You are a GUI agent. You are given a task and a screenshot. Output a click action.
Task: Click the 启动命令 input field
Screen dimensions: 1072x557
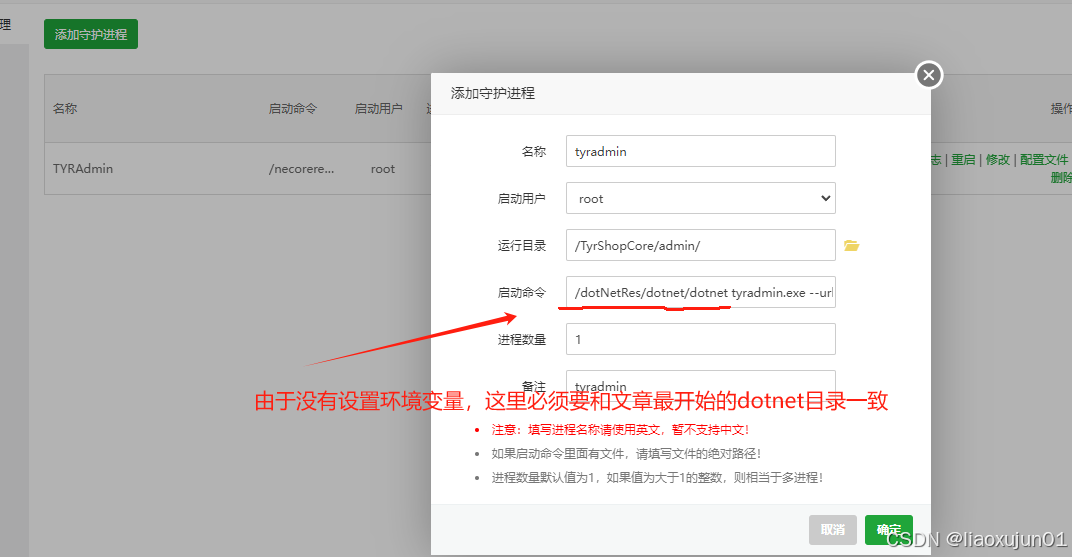tap(701, 293)
